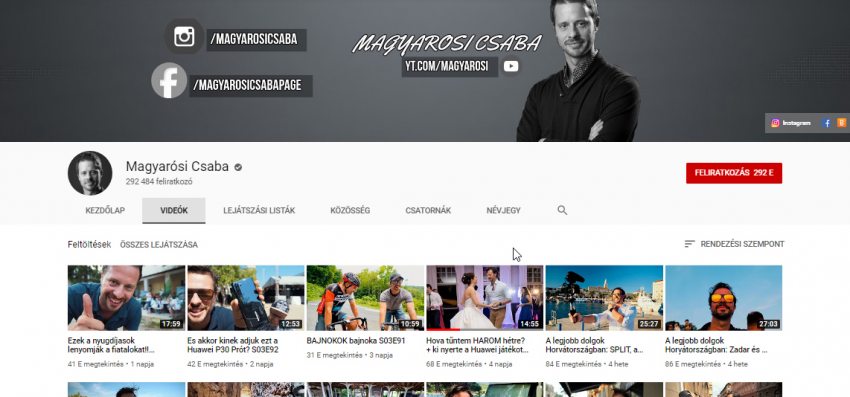This screenshot has width=850, height=397.
Task: Open the Facebook icon in banner links
Action: (x=827, y=123)
